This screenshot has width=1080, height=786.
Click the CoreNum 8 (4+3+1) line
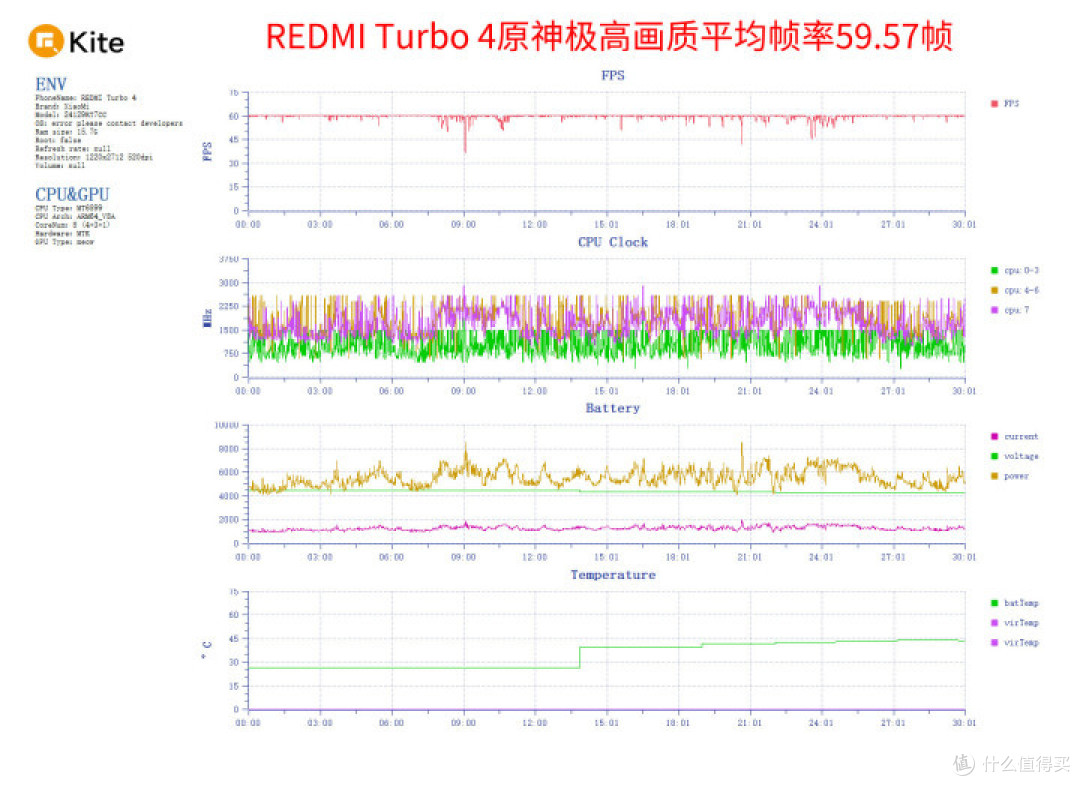(72, 225)
